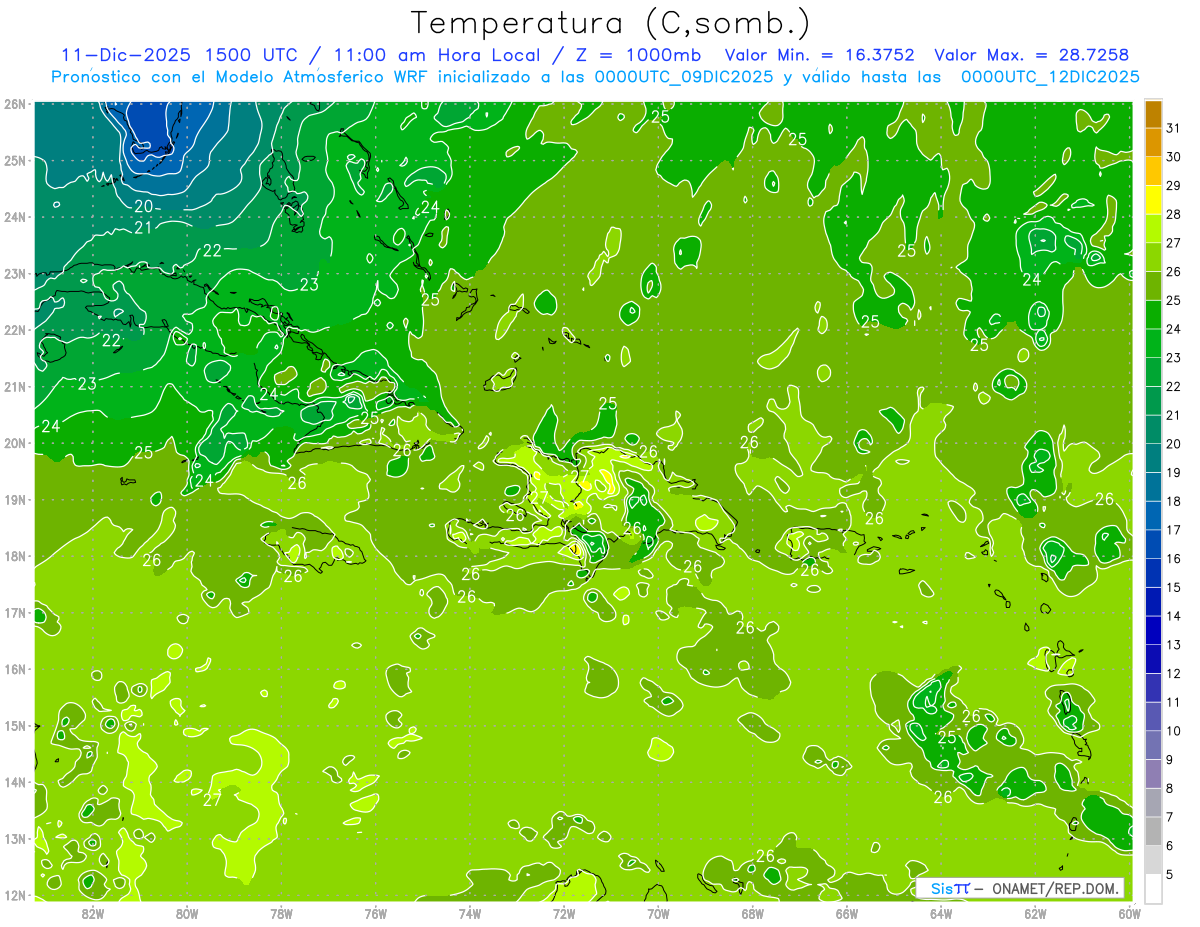Click the '68W' longitude axis label
This screenshot has height=927, width=1200.
(752, 913)
